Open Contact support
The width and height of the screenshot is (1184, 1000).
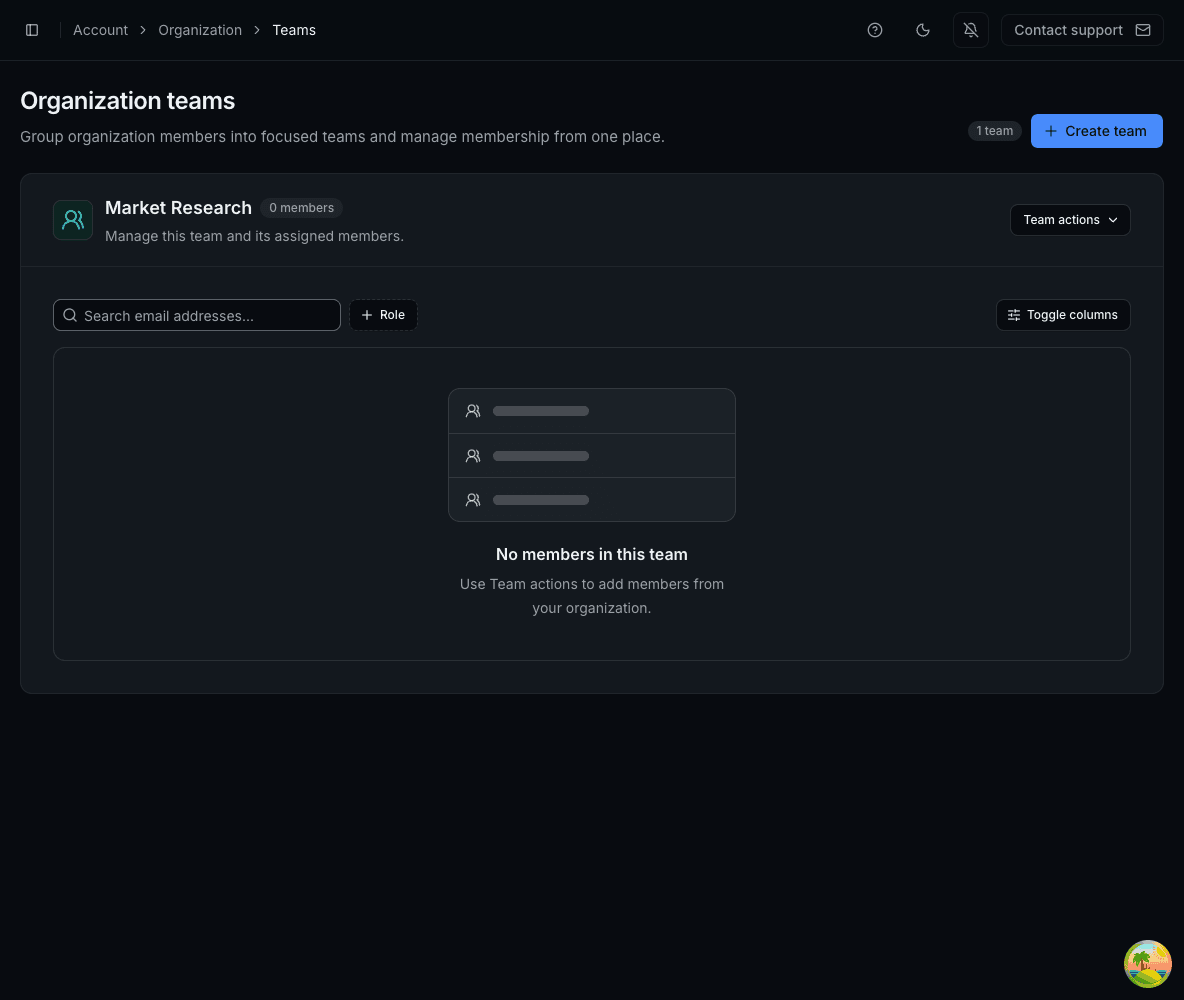coord(1081,30)
